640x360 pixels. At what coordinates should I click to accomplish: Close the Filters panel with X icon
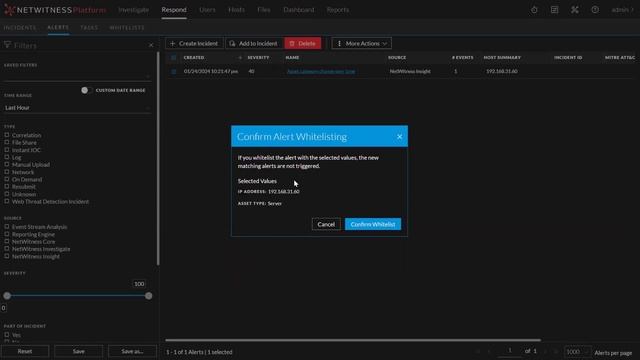(x=151, y=45)
